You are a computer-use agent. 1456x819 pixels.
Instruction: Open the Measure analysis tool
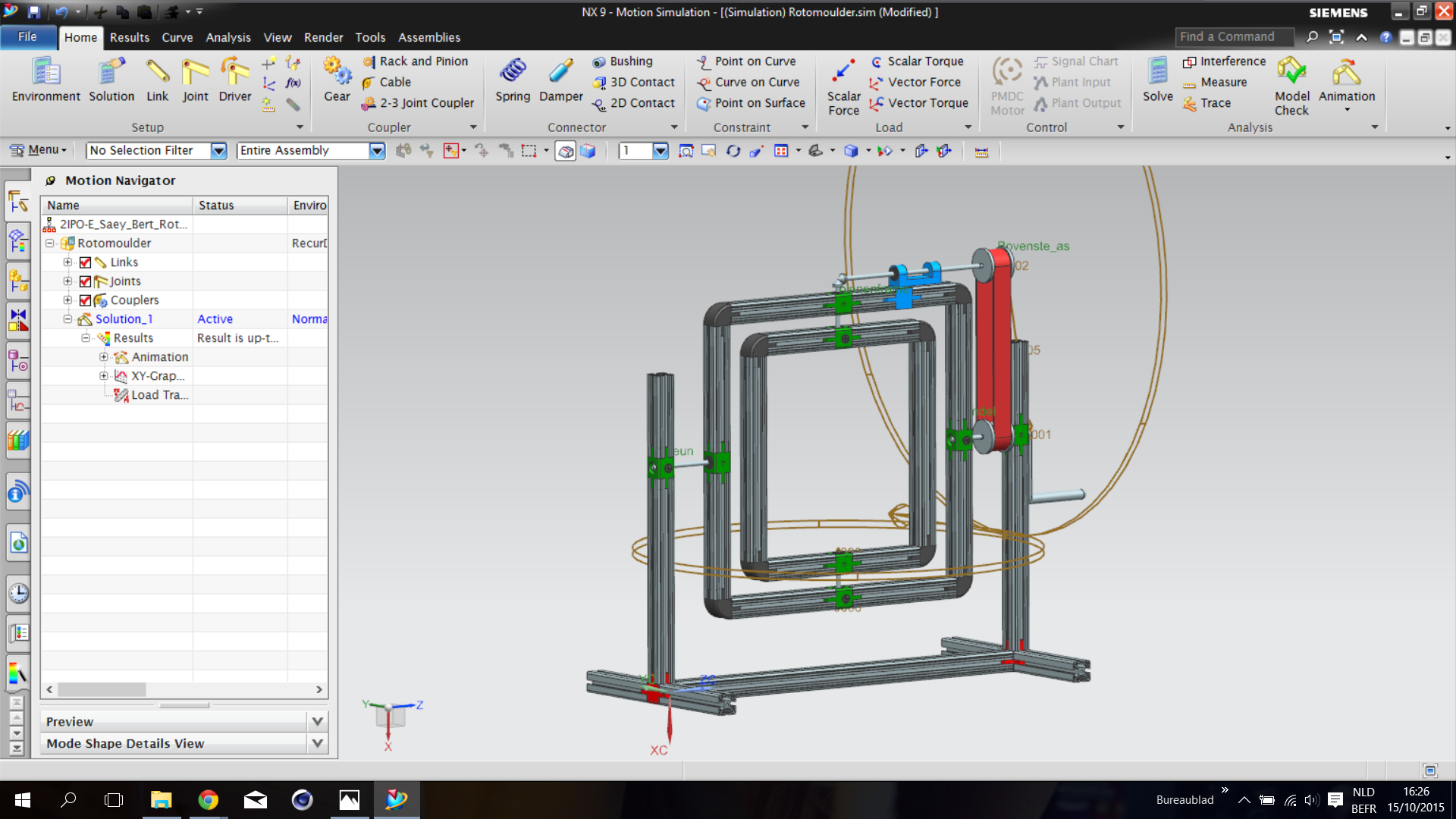coord(1215,82)
